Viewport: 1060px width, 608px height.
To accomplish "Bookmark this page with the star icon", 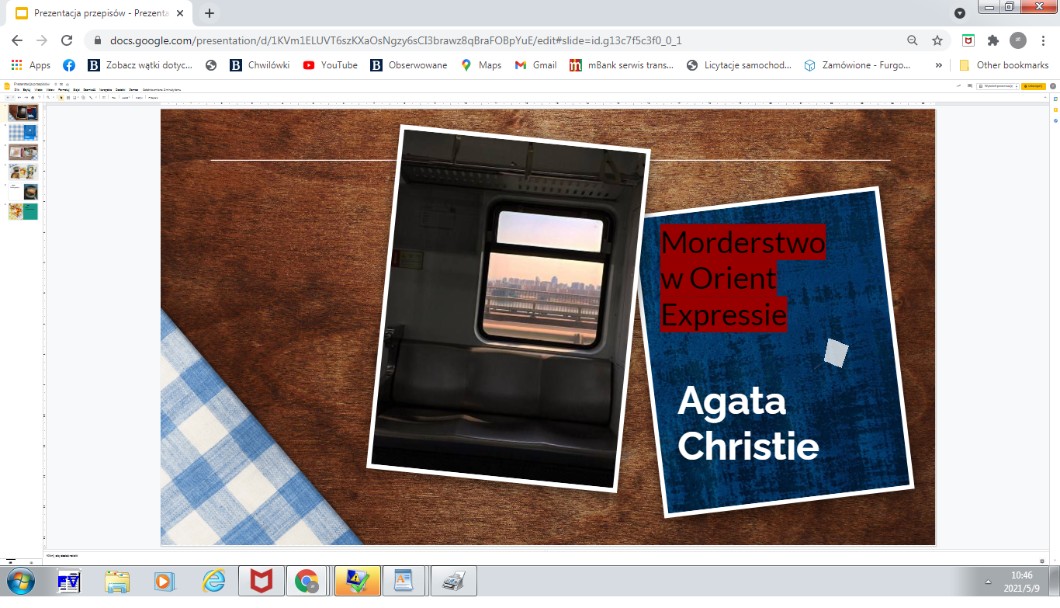I will coord(937,40).
